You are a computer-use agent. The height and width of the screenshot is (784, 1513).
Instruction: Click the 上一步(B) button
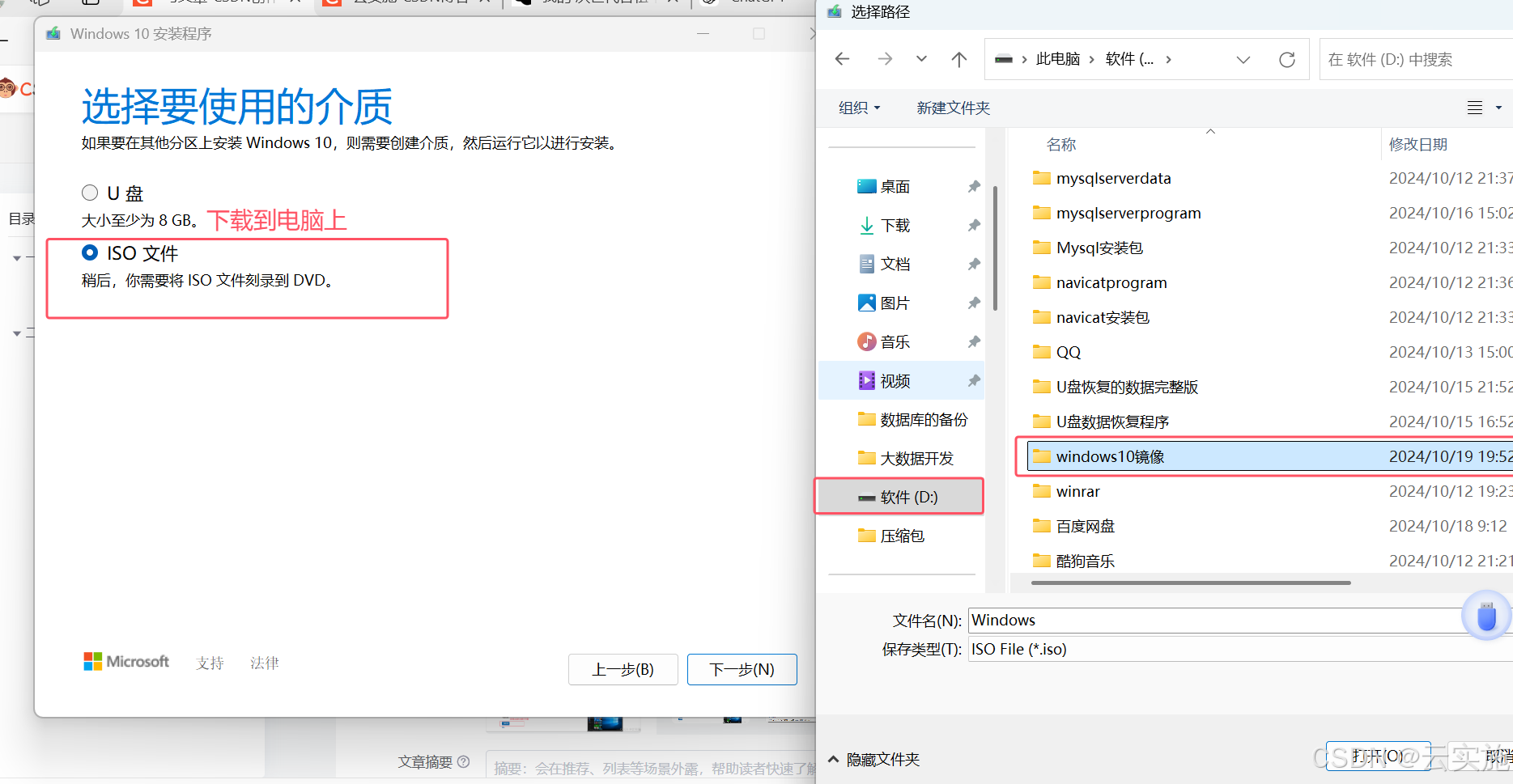(x=623, y=669)
